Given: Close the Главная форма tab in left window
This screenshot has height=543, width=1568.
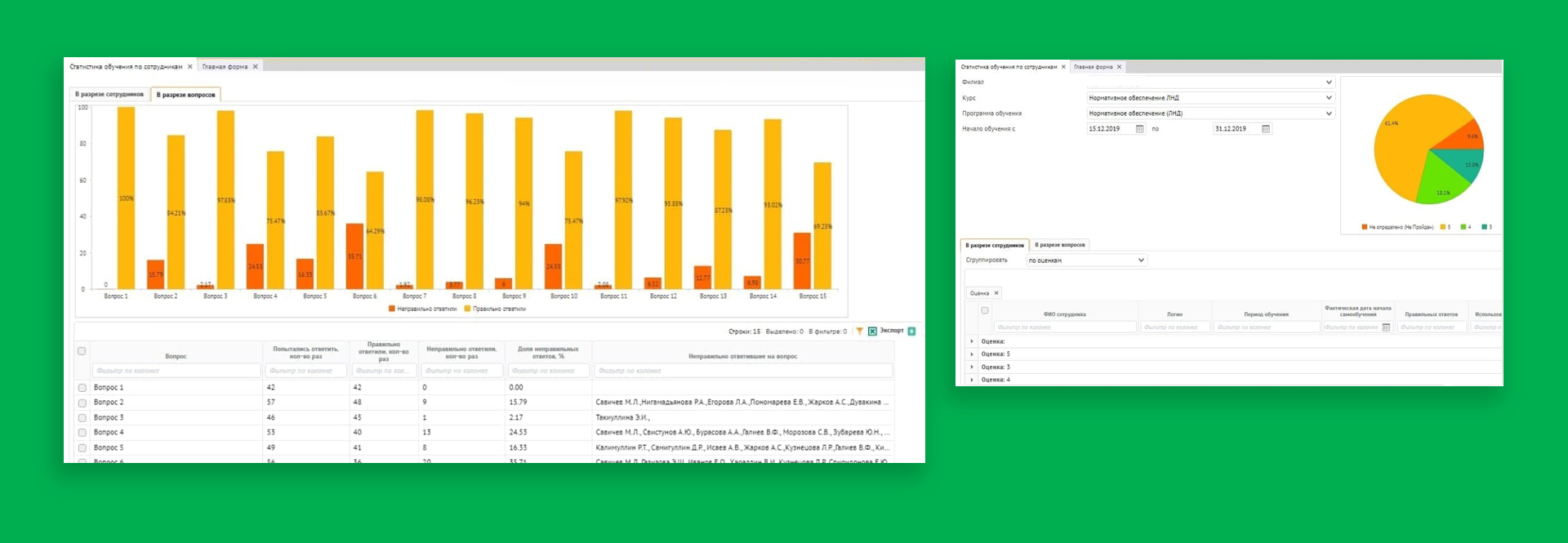Looking at the screenshot, I should point(255,67).
